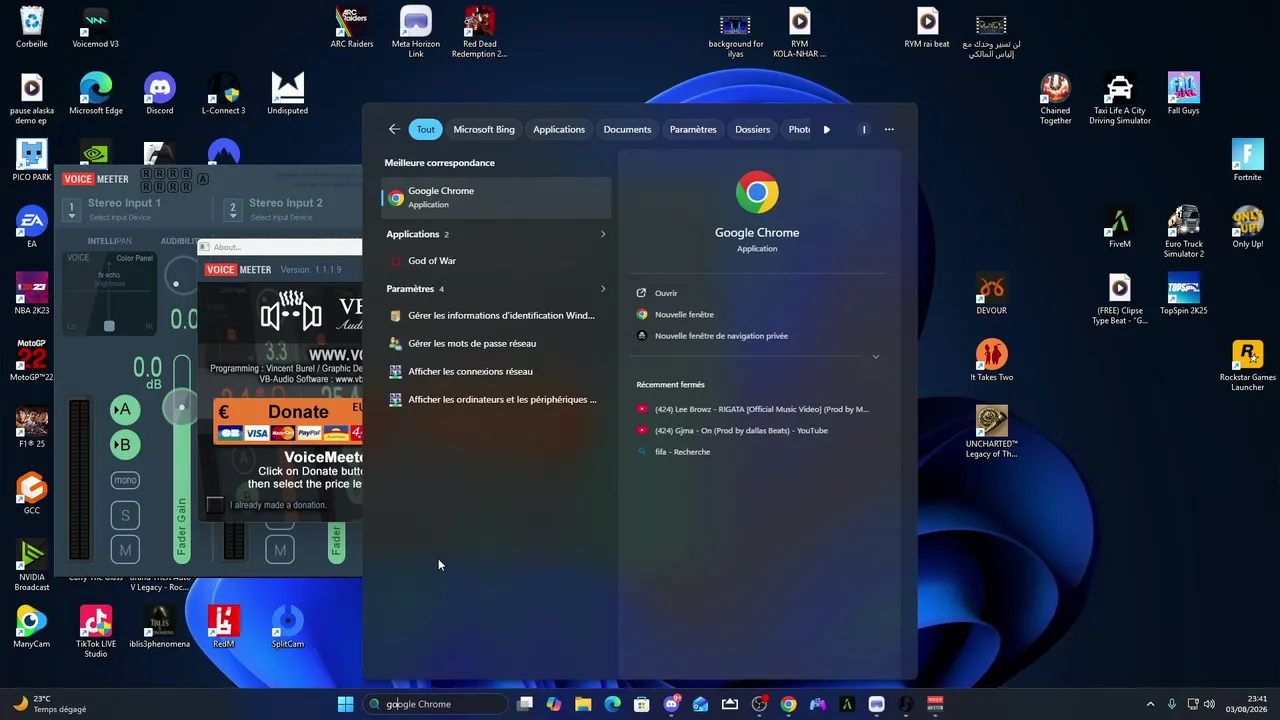1280x720 pixels.
Task: Open the TikTok LIVE Studio shortcut
Action: tap(96, 632)
